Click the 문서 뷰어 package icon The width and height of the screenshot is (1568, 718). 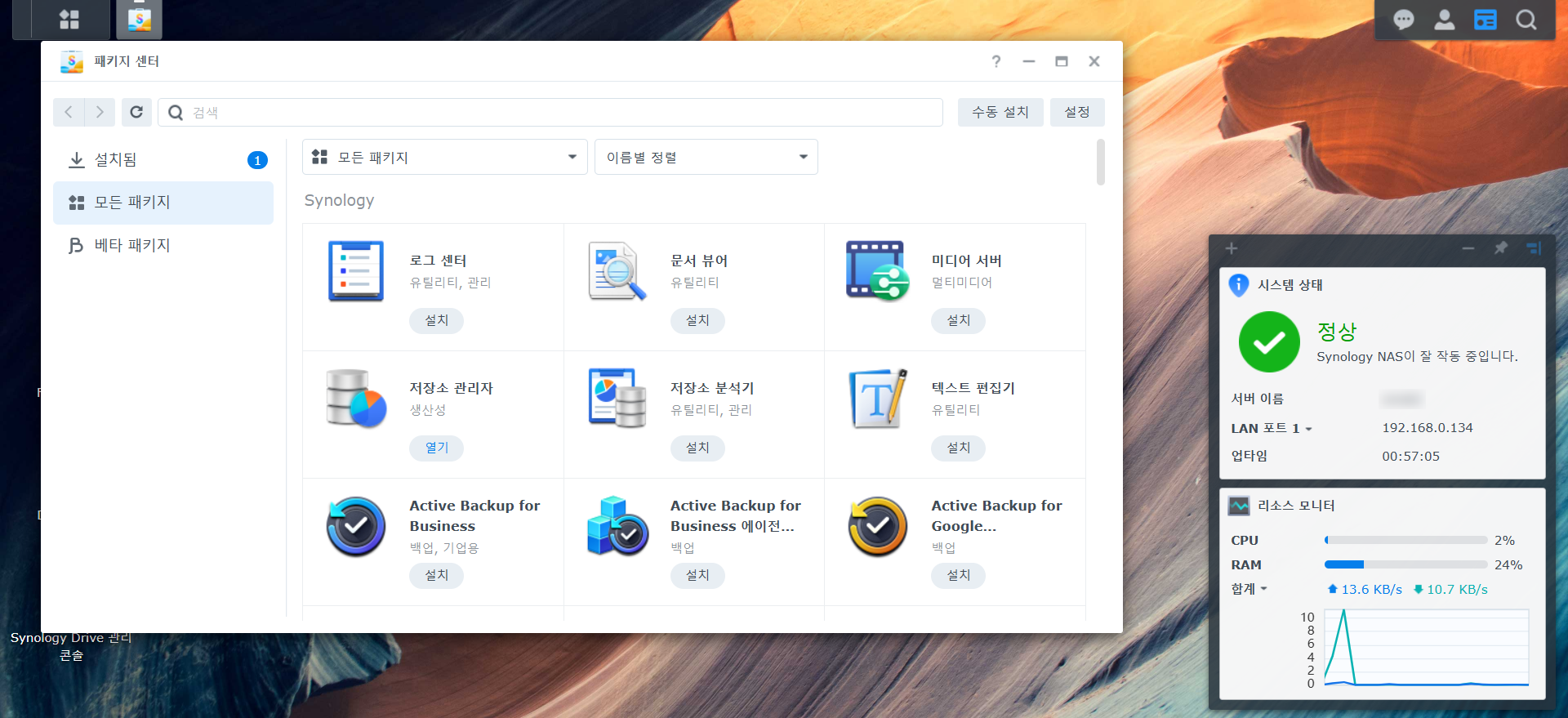tap(617, 271)
